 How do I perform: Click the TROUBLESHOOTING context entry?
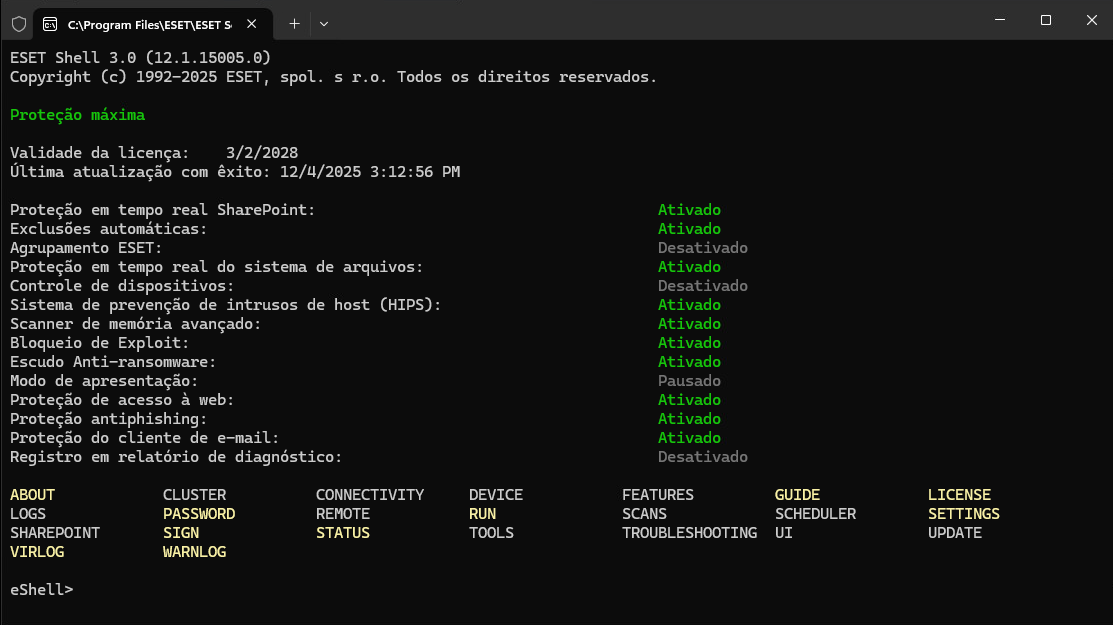[x=689, y=533]
